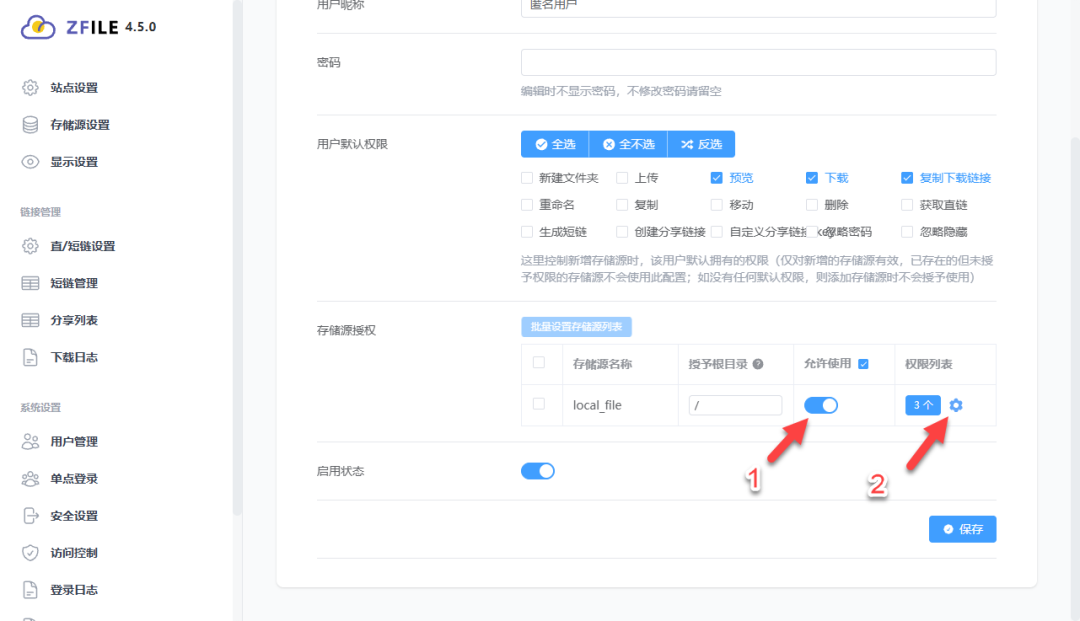
Task: Click the list icon next to 短链管理
Action: (x=29, y=283)
